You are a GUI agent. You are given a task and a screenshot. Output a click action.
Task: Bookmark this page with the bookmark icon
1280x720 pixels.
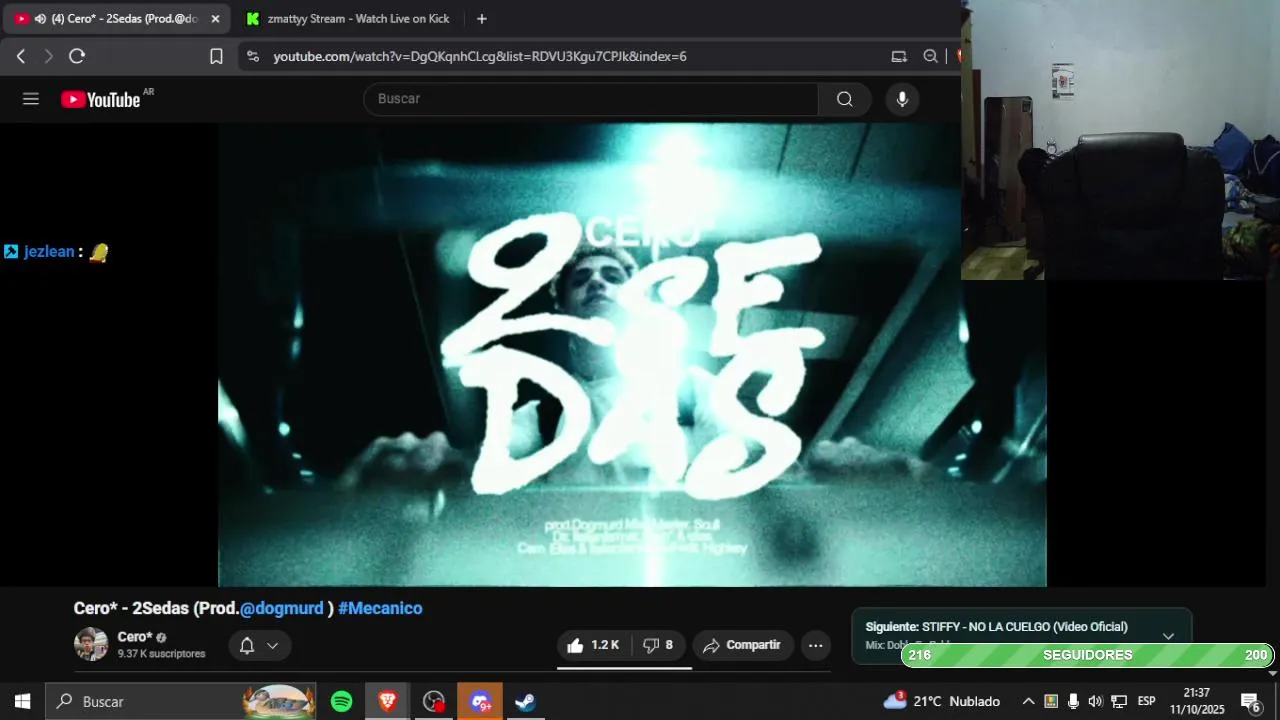coord(216,56)
